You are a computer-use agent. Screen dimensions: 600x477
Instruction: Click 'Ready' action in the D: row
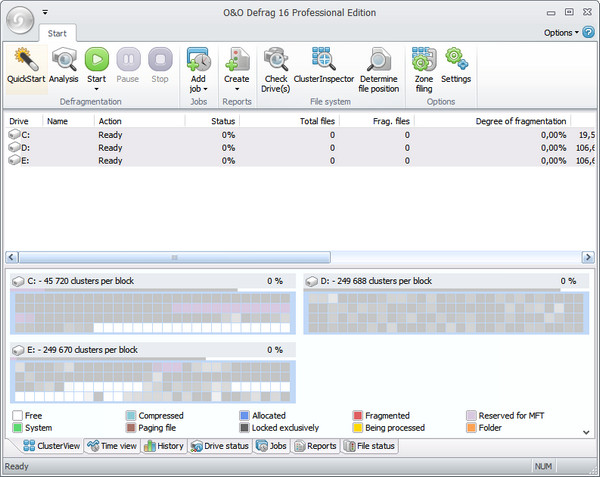(110, 148)
